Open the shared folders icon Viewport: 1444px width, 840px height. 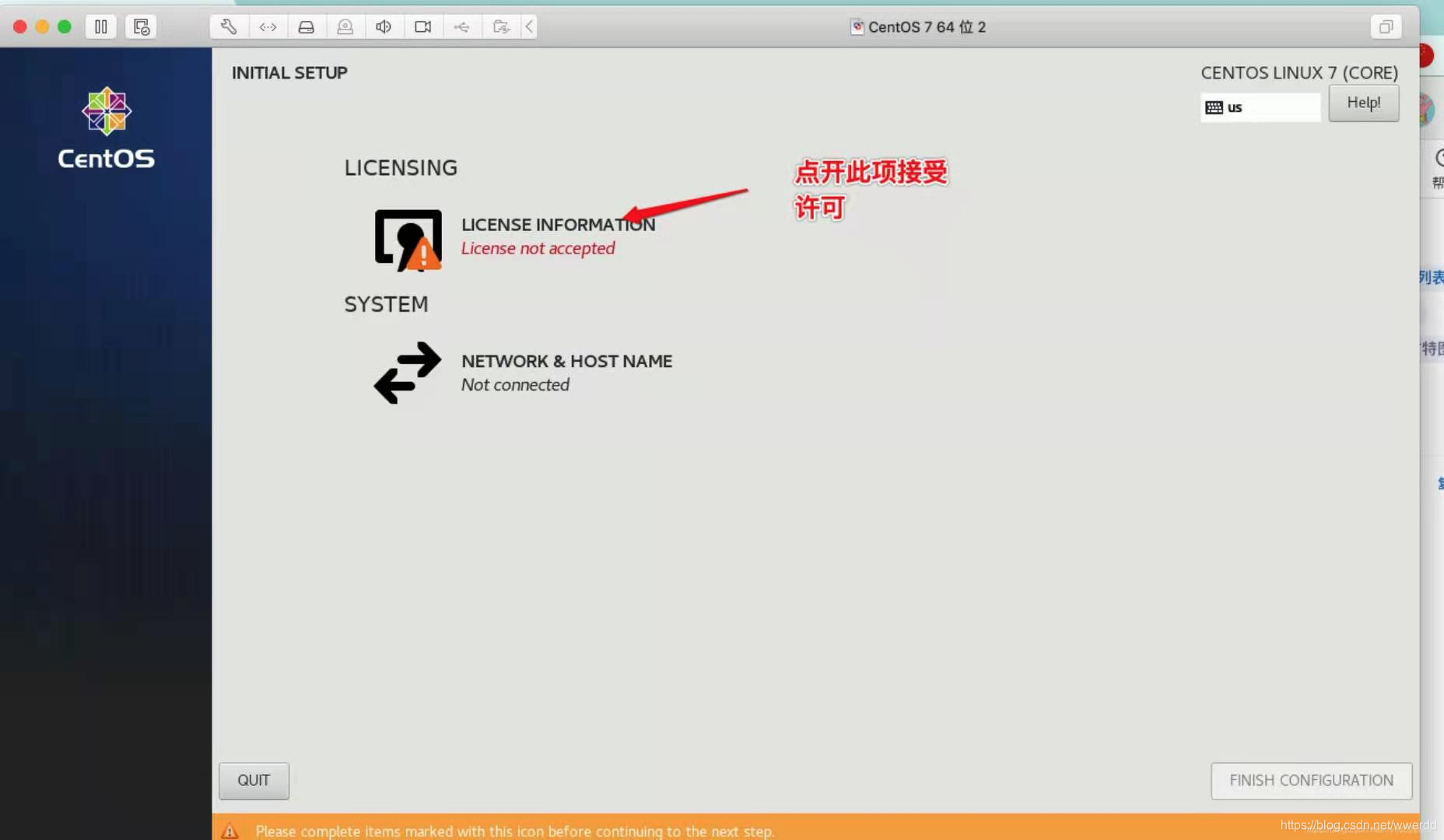pos(501,27)
